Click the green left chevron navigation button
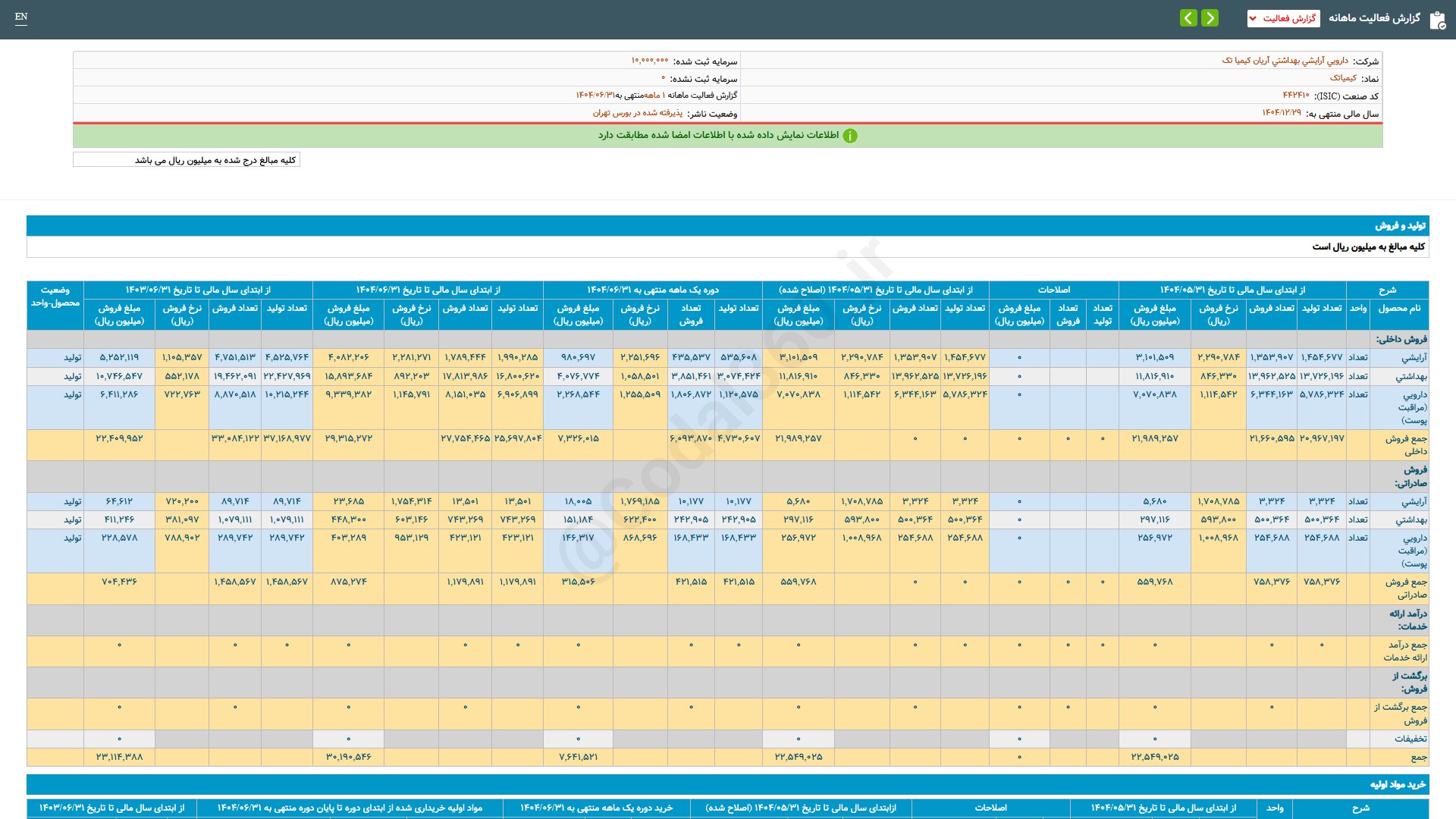This screenshot has height=819, width=1456. 1188,17
